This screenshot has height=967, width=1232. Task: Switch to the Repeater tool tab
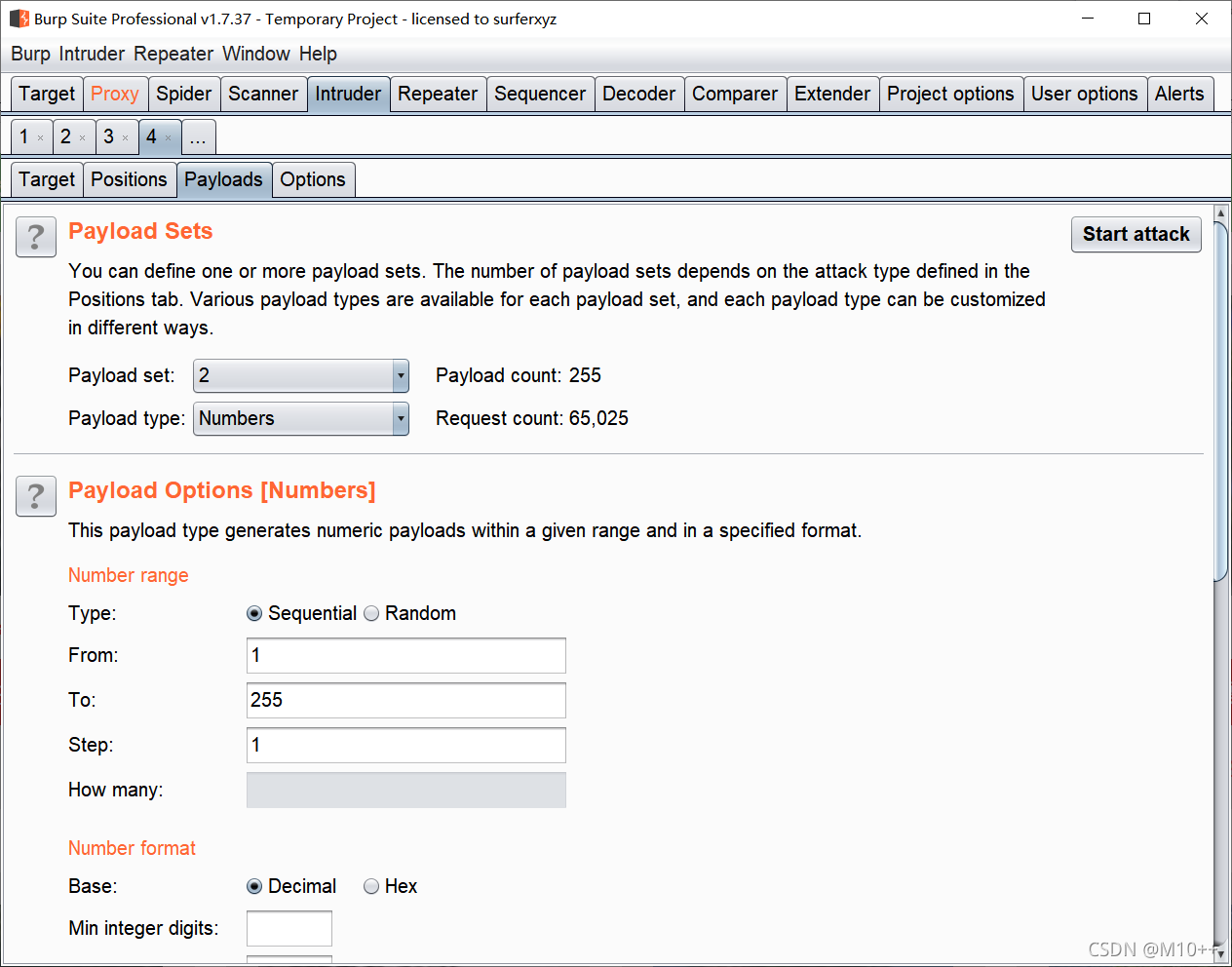[438, 94]
